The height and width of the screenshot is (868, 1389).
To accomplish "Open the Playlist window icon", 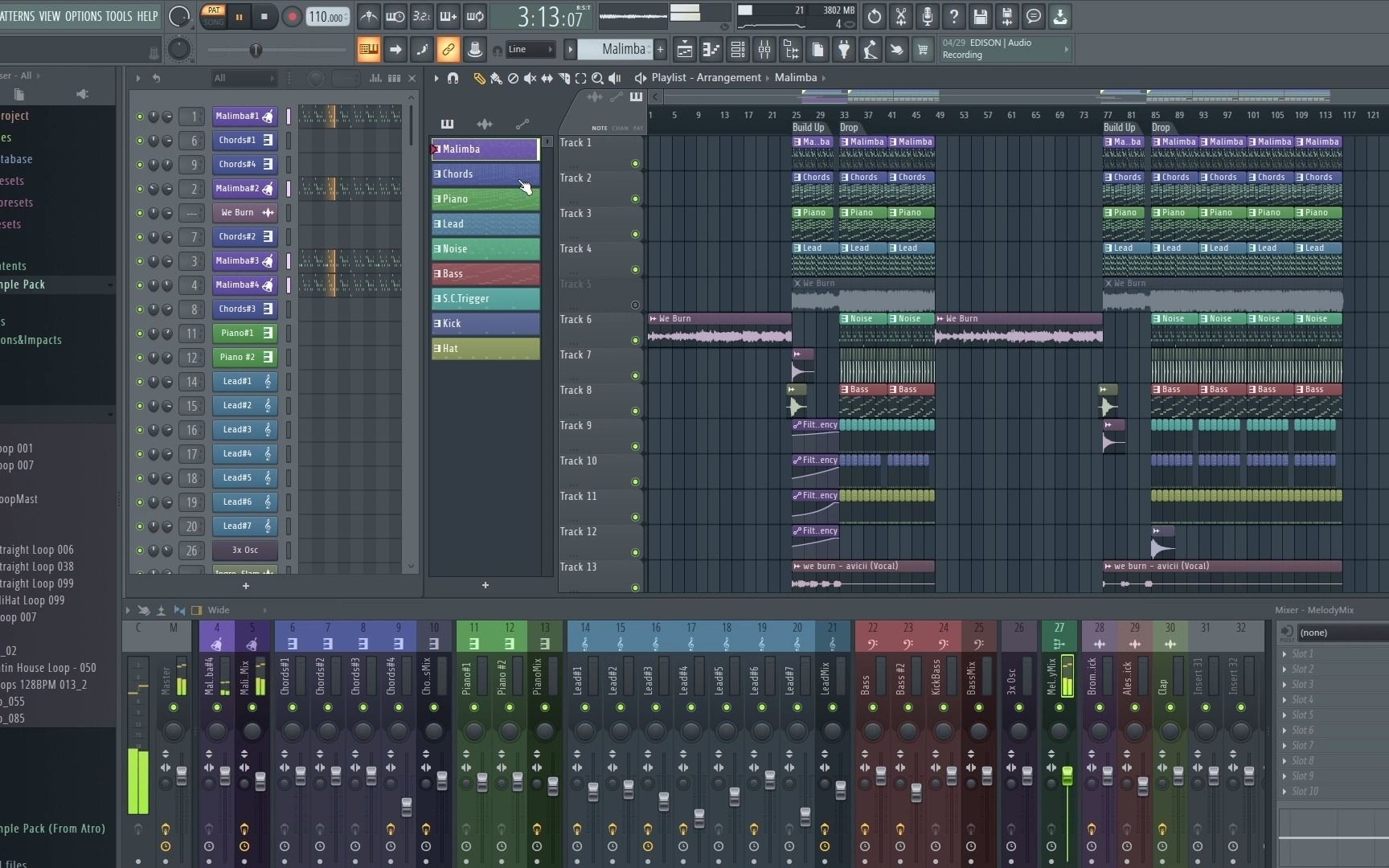I will pyautogui.click(x=685, y=50).
